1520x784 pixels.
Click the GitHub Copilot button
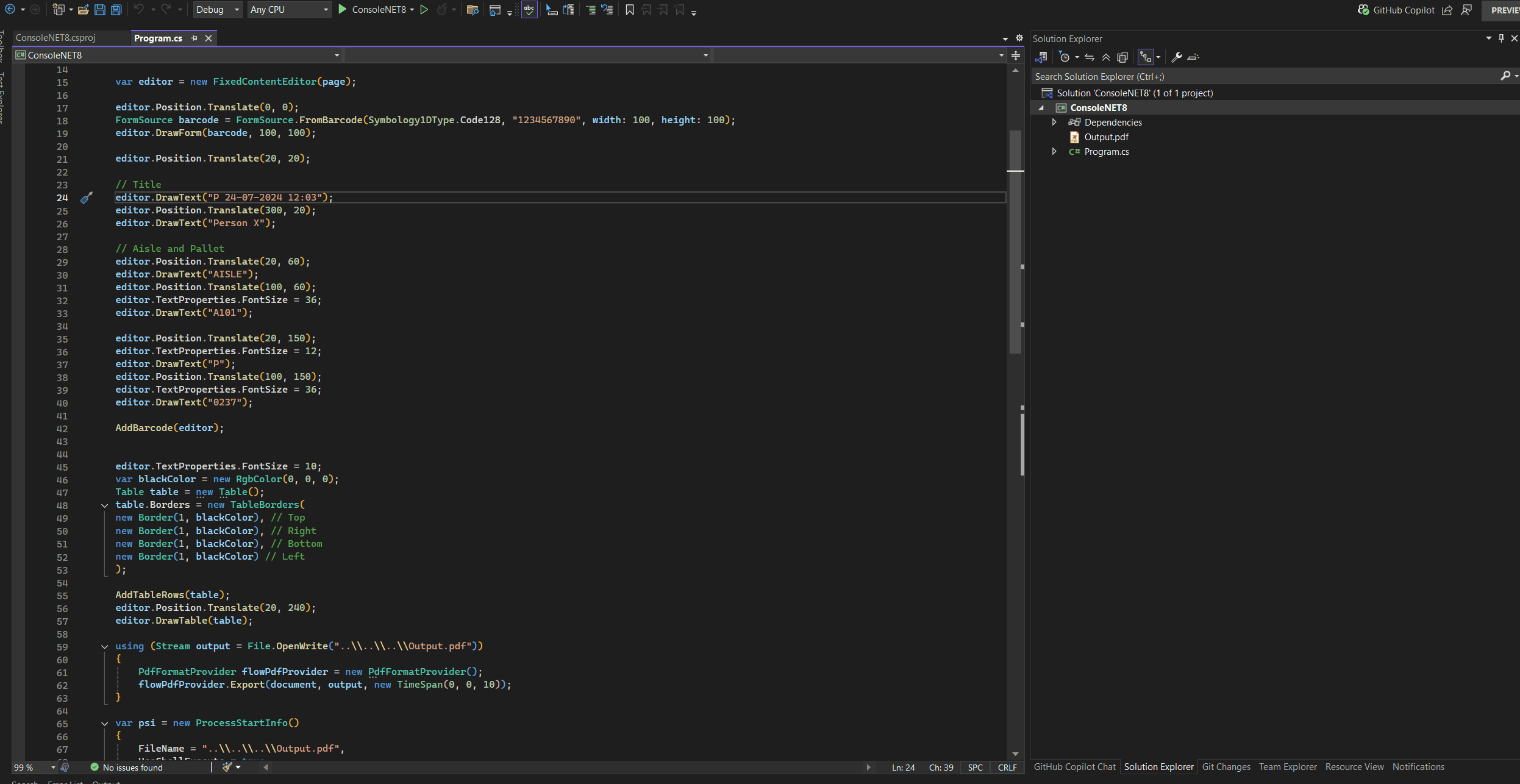click(x=1396, y=10)
